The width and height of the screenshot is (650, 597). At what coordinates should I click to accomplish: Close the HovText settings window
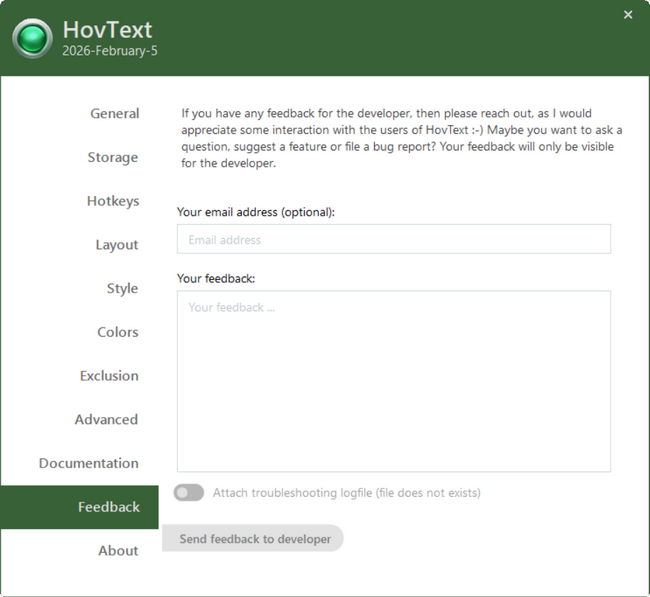pyautogui.click(x=628, y=15)
